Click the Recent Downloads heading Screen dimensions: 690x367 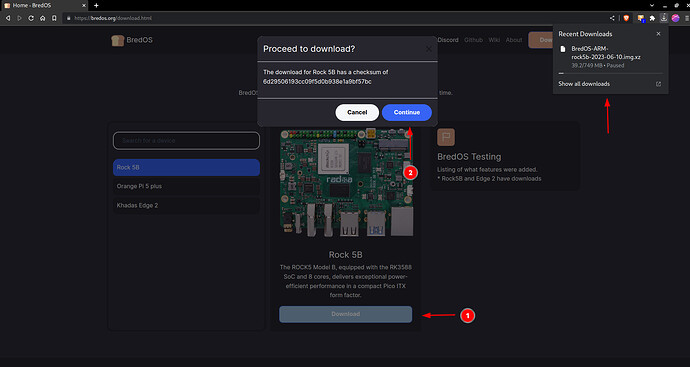pyautogui.click(x=585, y=34)
